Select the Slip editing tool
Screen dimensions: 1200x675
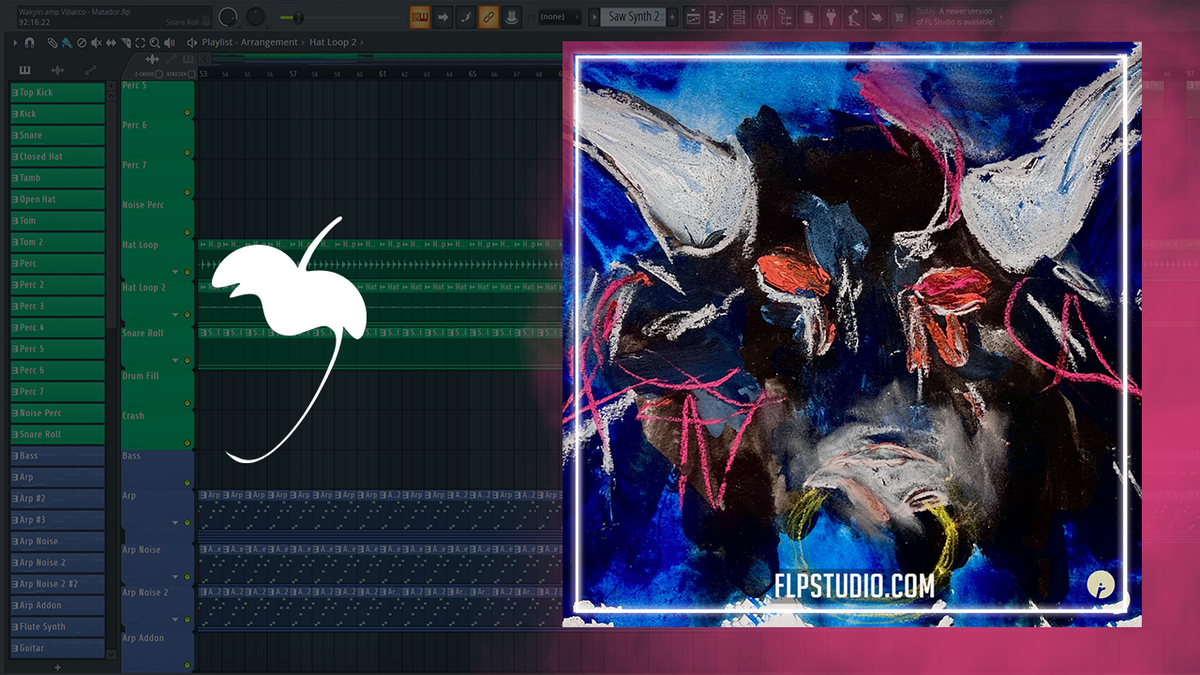point(111,44)
